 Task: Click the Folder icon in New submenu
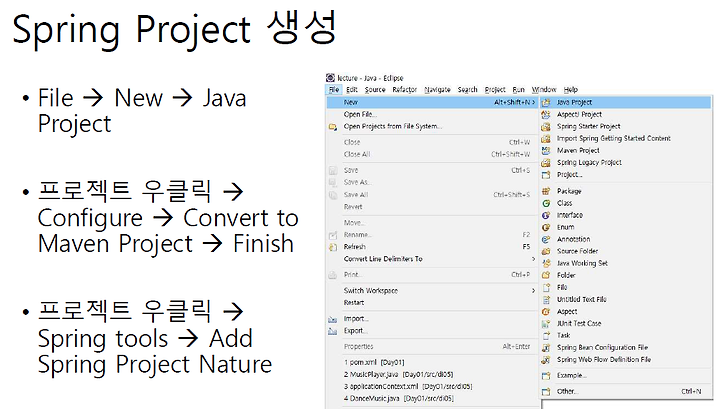546,275
